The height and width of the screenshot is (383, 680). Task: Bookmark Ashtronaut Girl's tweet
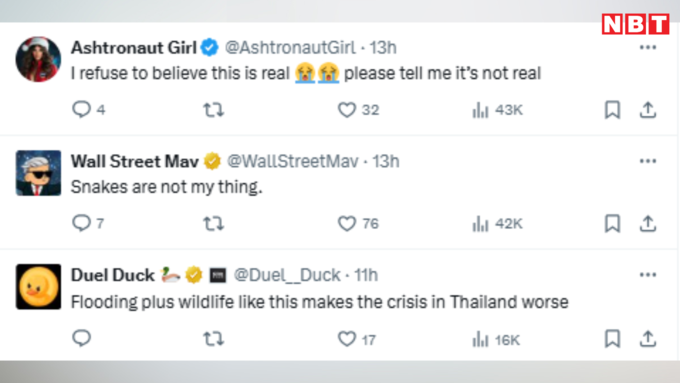(612, 110)
